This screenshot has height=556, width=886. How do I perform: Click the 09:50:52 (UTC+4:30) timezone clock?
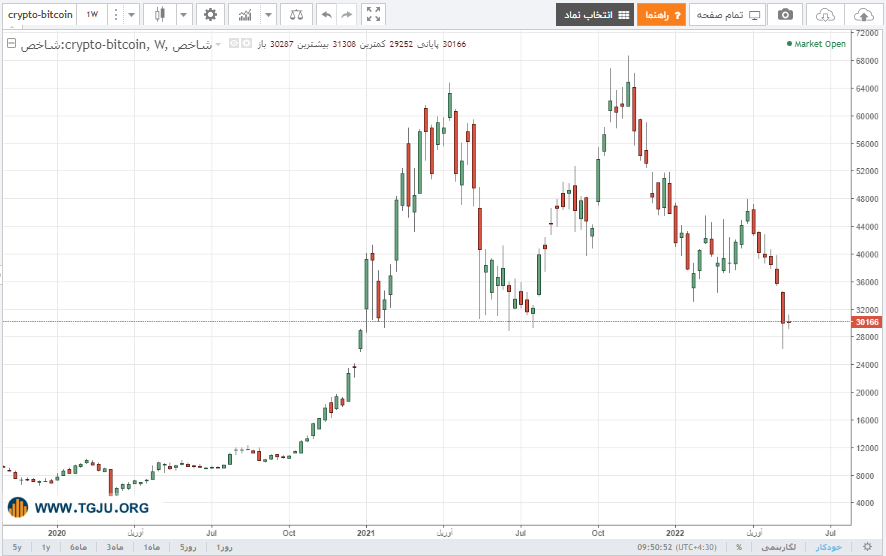pos(677,547)
